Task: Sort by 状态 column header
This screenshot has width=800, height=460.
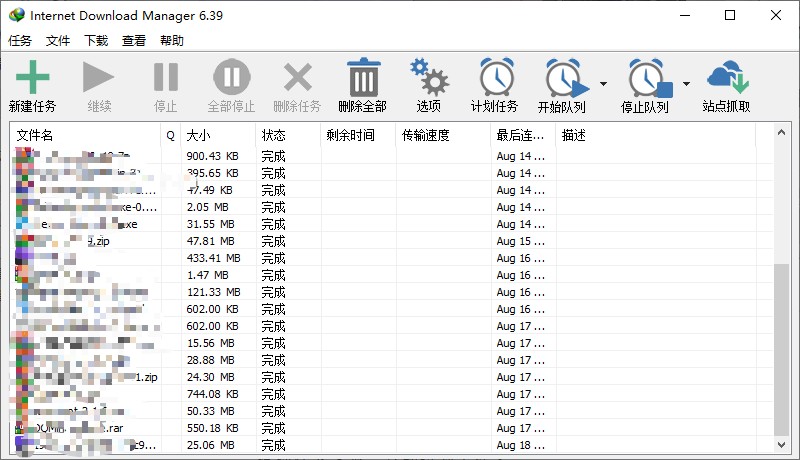Action: coord(288,135)
